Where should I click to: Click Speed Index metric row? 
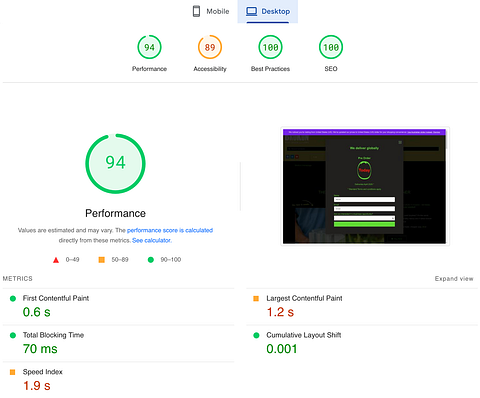[118, 380]
